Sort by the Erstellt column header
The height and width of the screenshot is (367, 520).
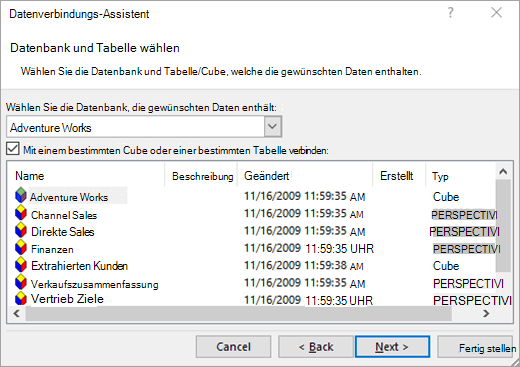(x=396, y=176)
